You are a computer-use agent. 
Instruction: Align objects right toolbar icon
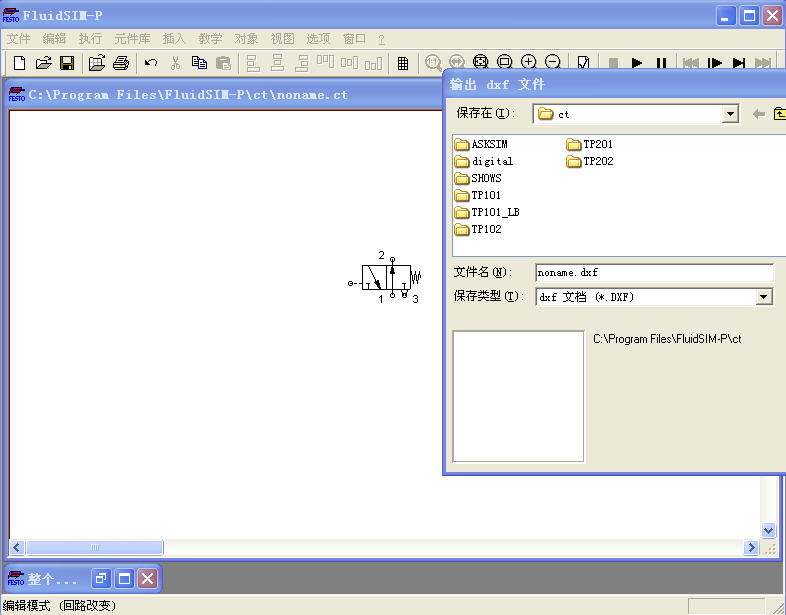(x=301, y=63)
